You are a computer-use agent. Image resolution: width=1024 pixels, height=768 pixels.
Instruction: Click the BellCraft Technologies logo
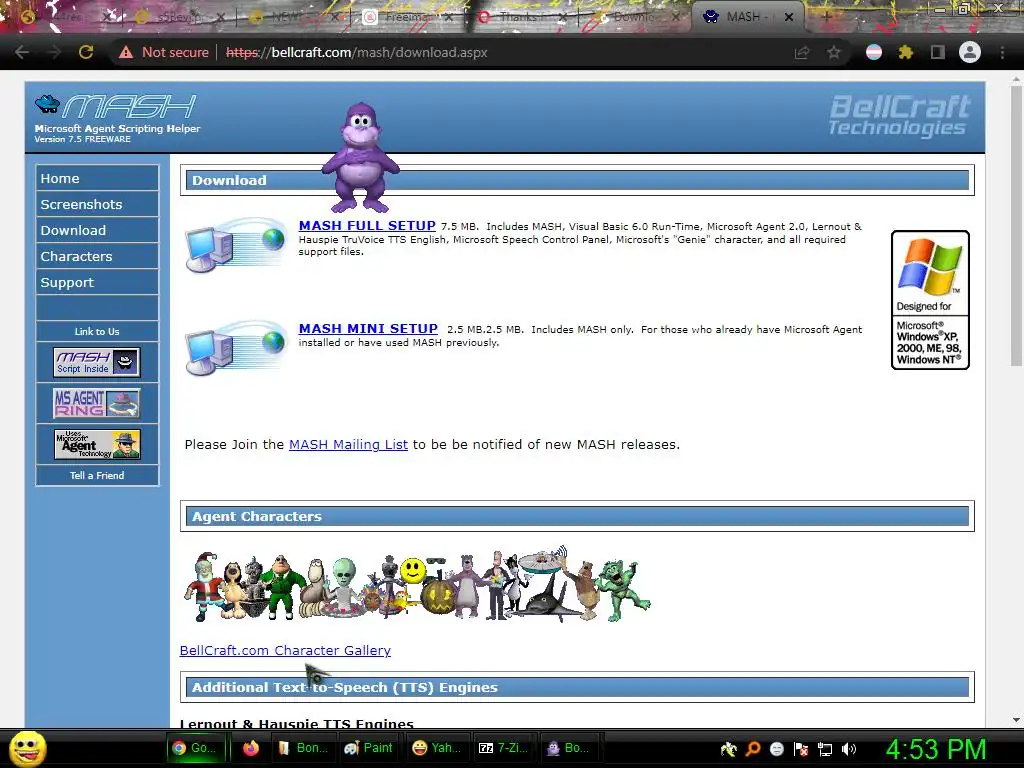[899, 115]
